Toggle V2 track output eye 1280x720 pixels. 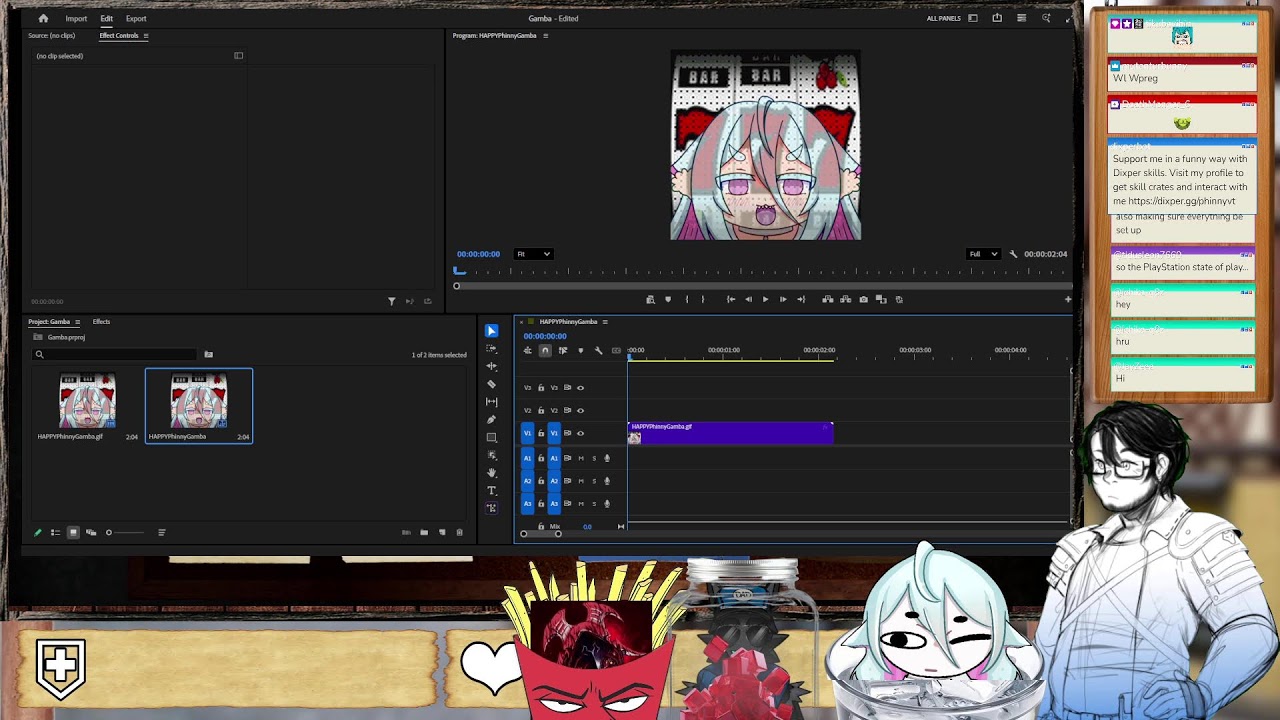(580, 410)
